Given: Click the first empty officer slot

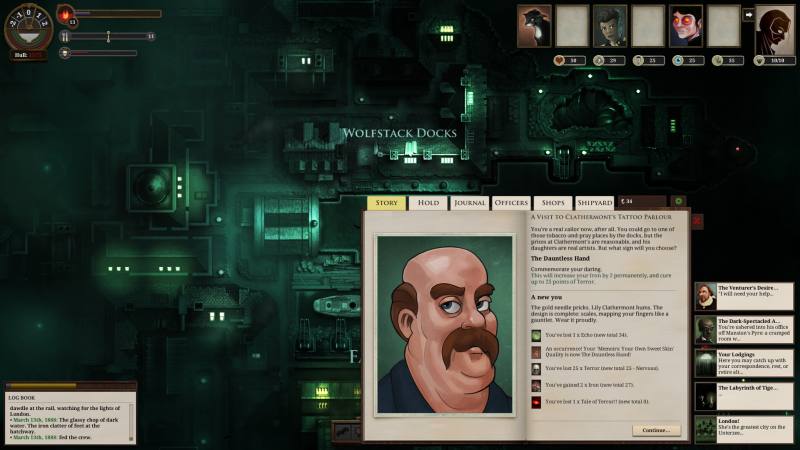Looking at the screenshot, I should coord(572,27).
